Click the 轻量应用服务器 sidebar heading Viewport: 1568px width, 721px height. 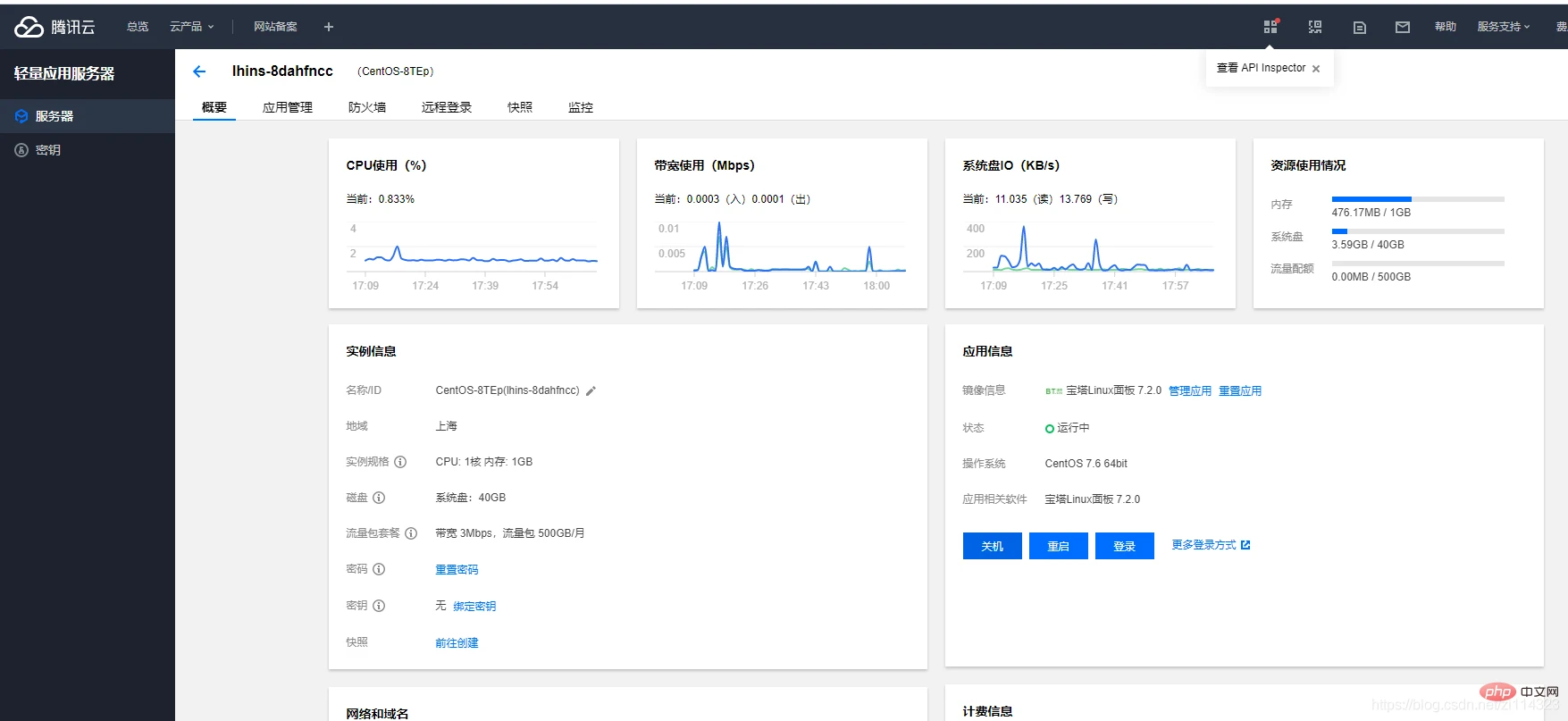[64, 73]
